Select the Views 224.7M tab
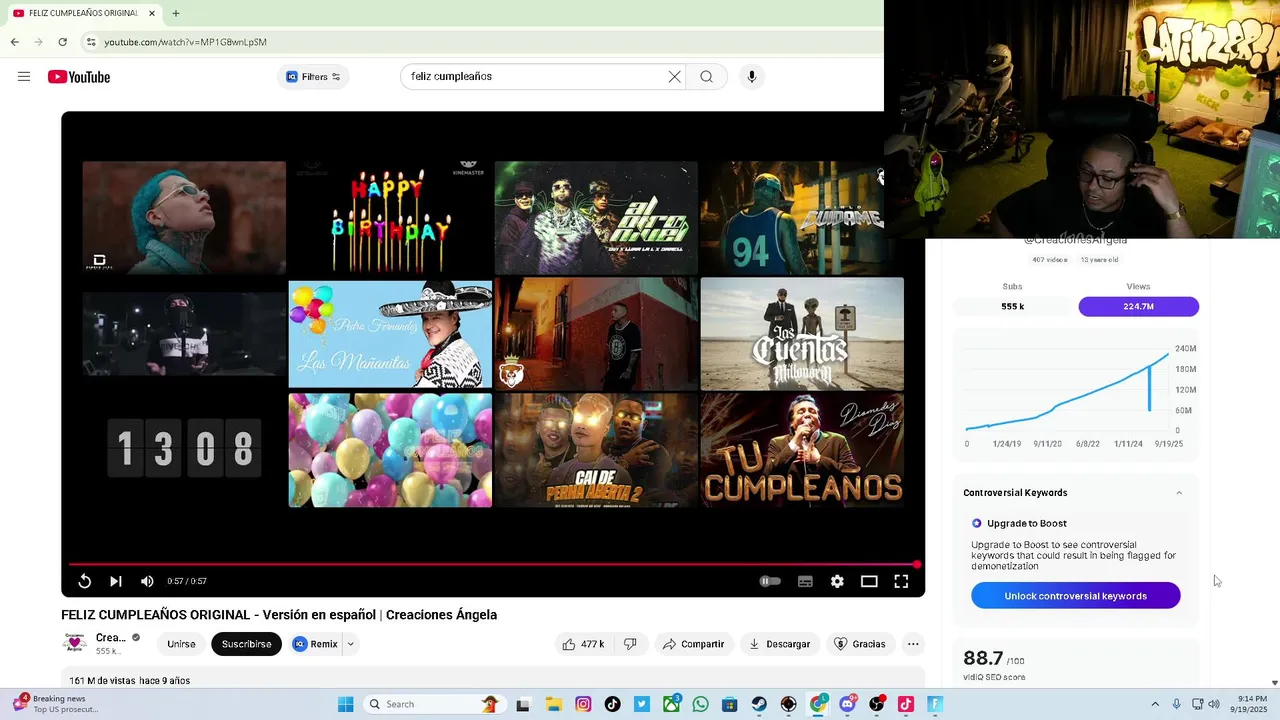Viewport: 1280px width, 720px height. (1138, 306)
